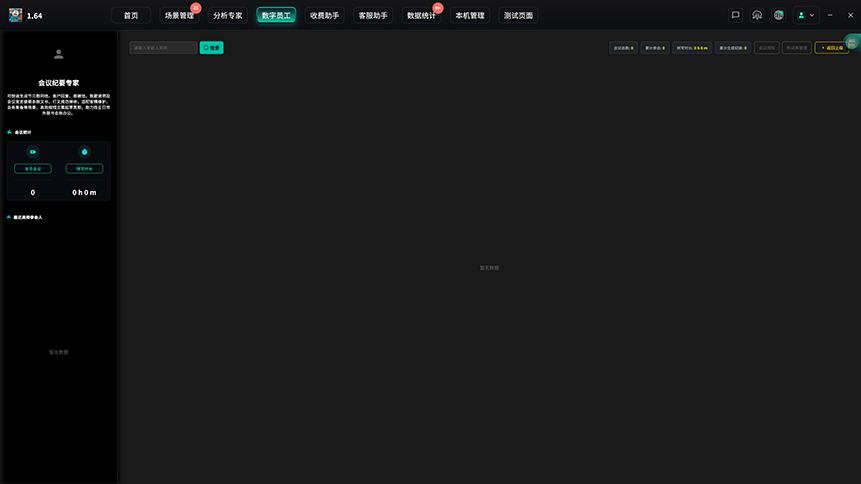Open the chat message icon in title bar
This screenshot has height=484, width=861.
coord(735,15)
